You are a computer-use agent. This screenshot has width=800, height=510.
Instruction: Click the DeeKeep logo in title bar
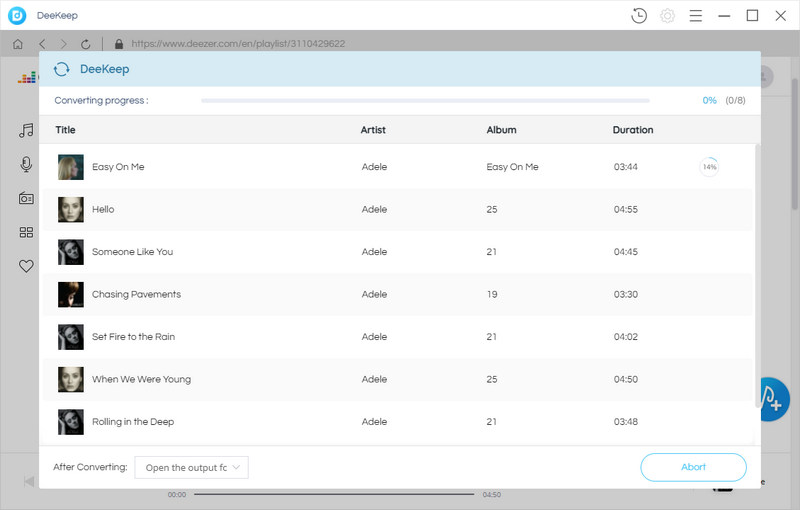click(x=17, y=16)
